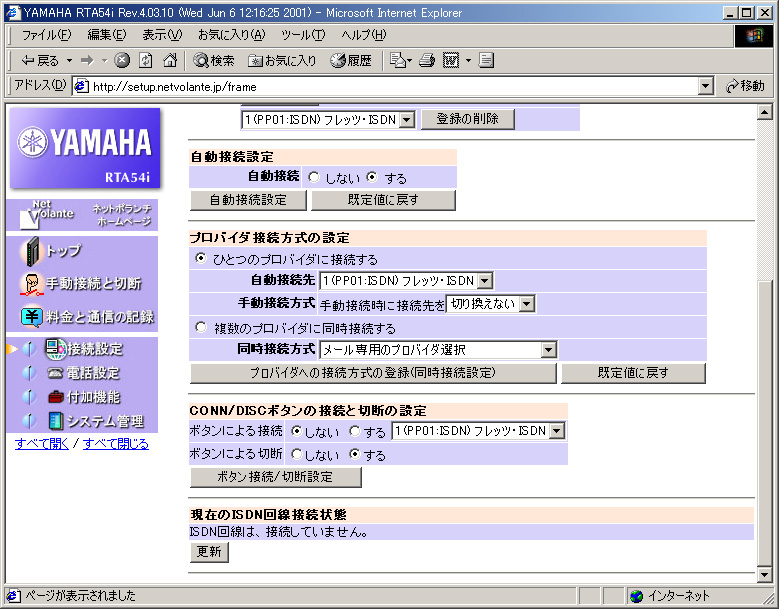Select 自動接続 しない radio button
Screen dimensions: 779x609
314,178
